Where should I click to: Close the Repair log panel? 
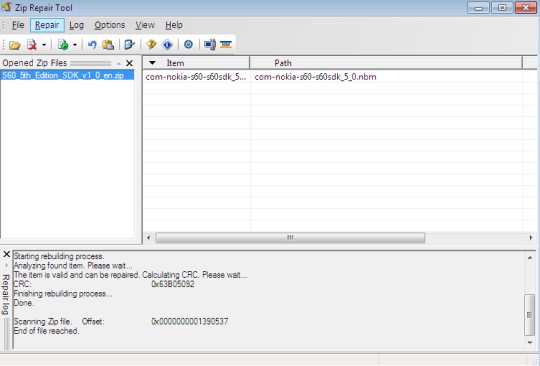7,254
